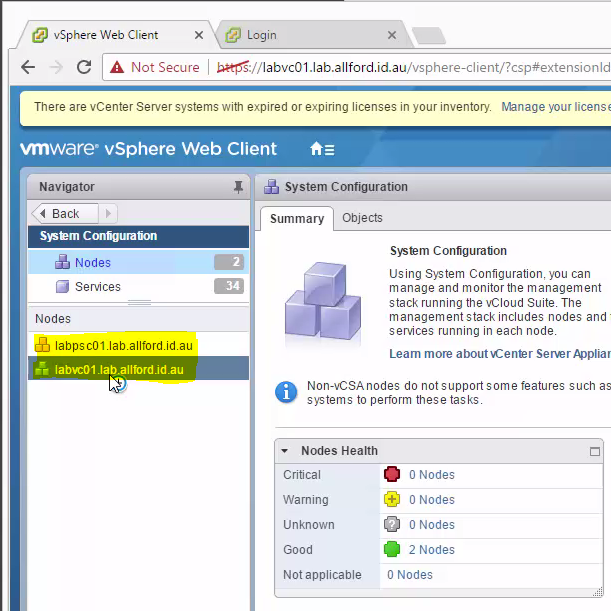Open a new browser tab

coord(429,35)
